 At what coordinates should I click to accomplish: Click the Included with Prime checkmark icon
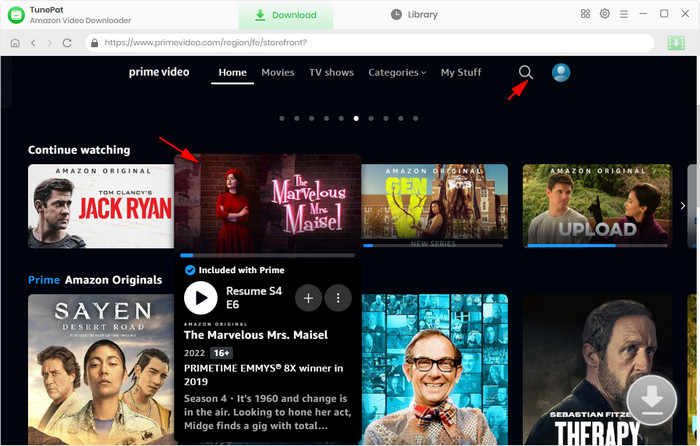pos(190,270)
